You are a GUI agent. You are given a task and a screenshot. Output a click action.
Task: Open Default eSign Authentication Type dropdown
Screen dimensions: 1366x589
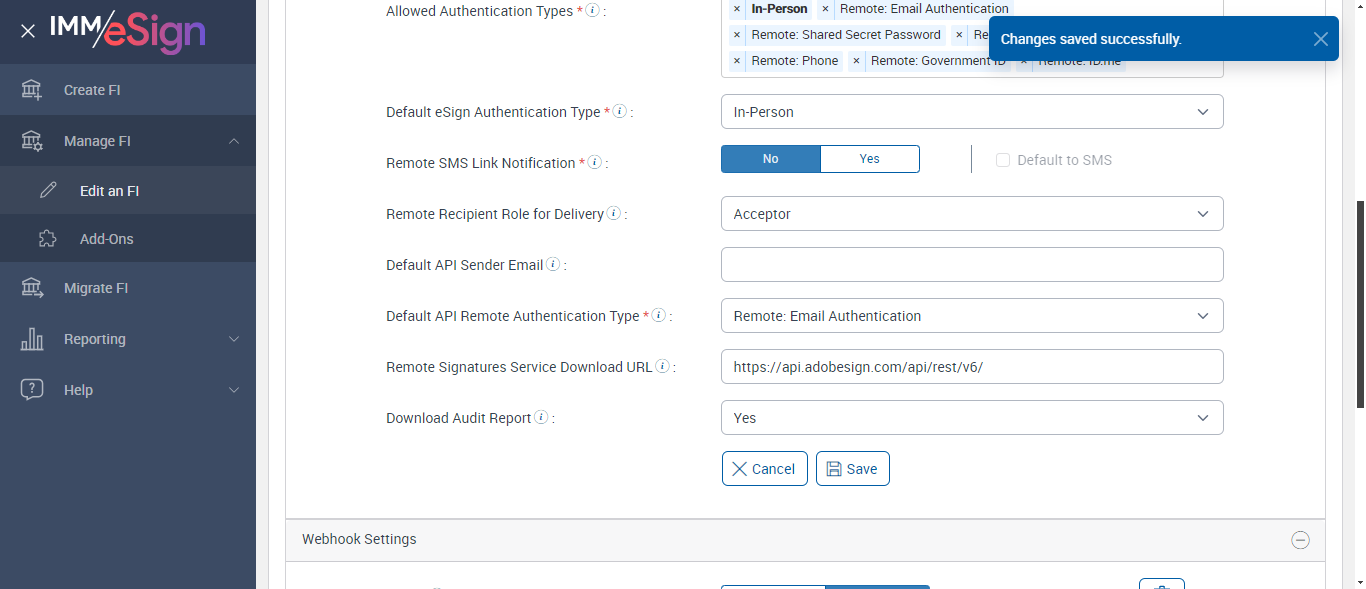(972, 112)
